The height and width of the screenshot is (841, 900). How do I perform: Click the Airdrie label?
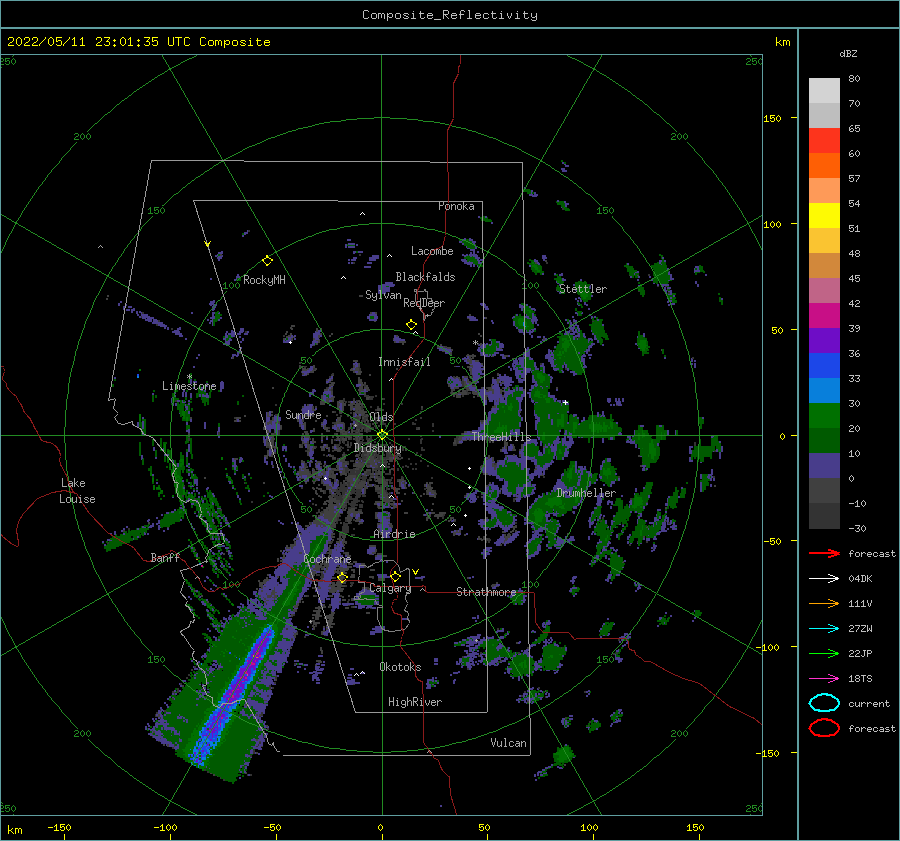click(394, 534)
